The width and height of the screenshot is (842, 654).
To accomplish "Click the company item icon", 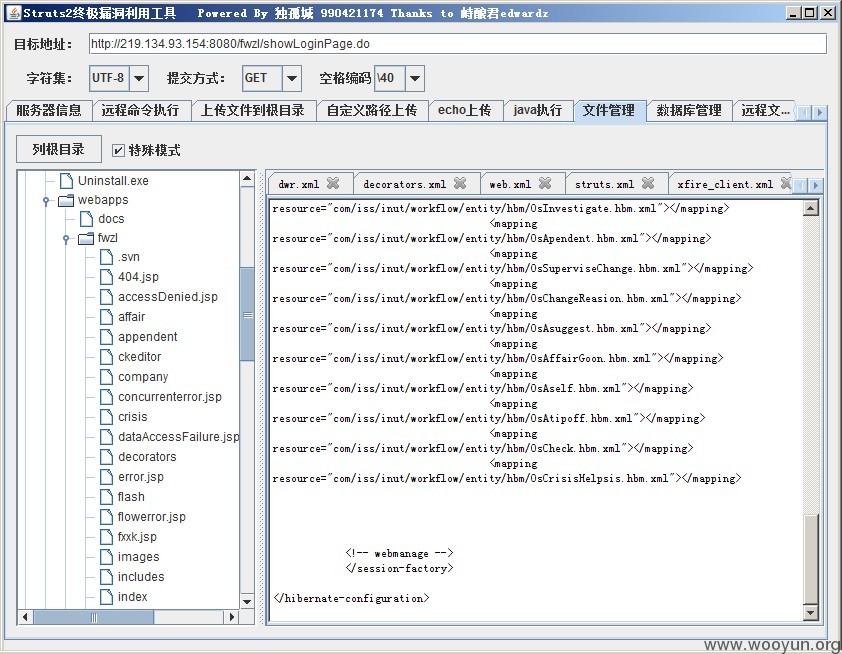I will tap(106, 377).
